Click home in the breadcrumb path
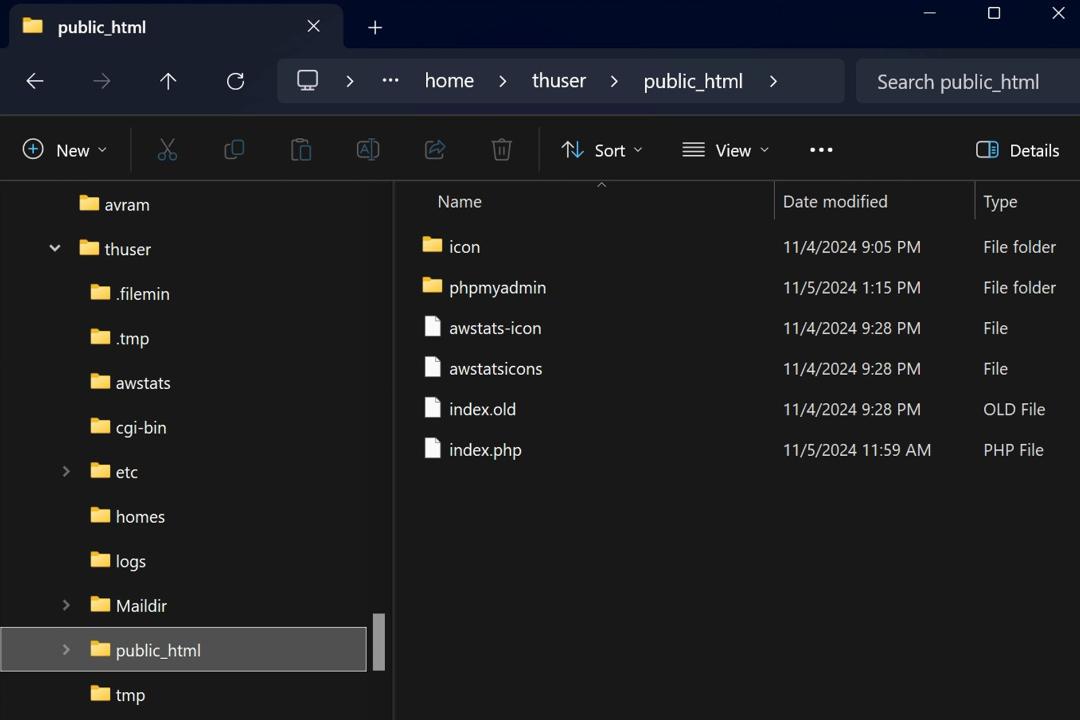This screenshot has height=720, width=1080. tap(449, 81)
